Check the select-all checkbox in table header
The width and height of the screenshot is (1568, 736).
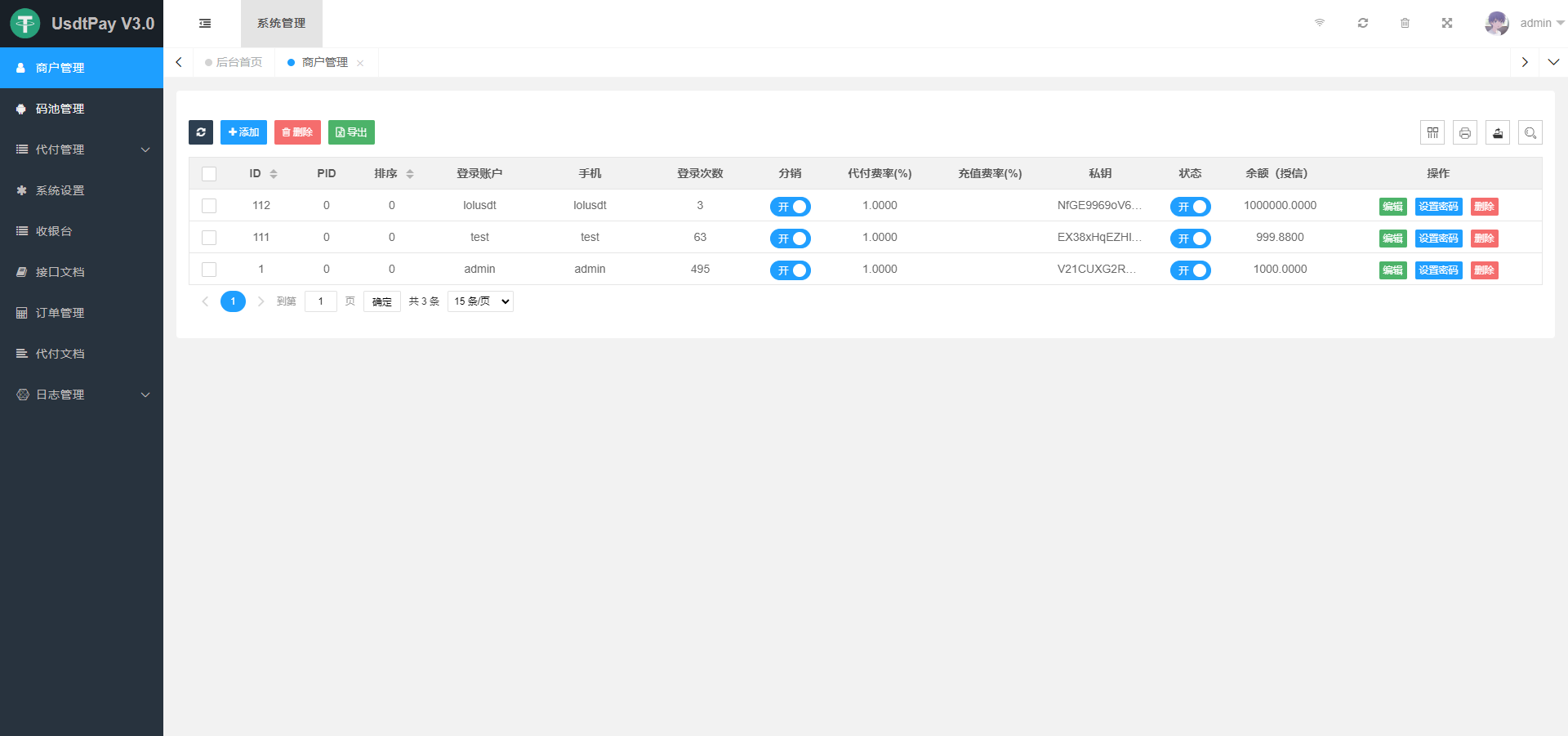pos(209,173)
